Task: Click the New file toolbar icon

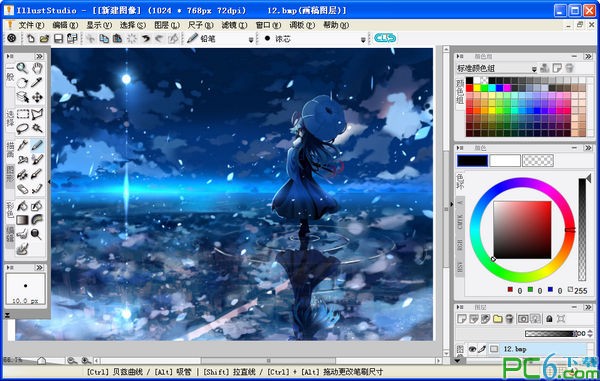Action: (x=31, y=38)
